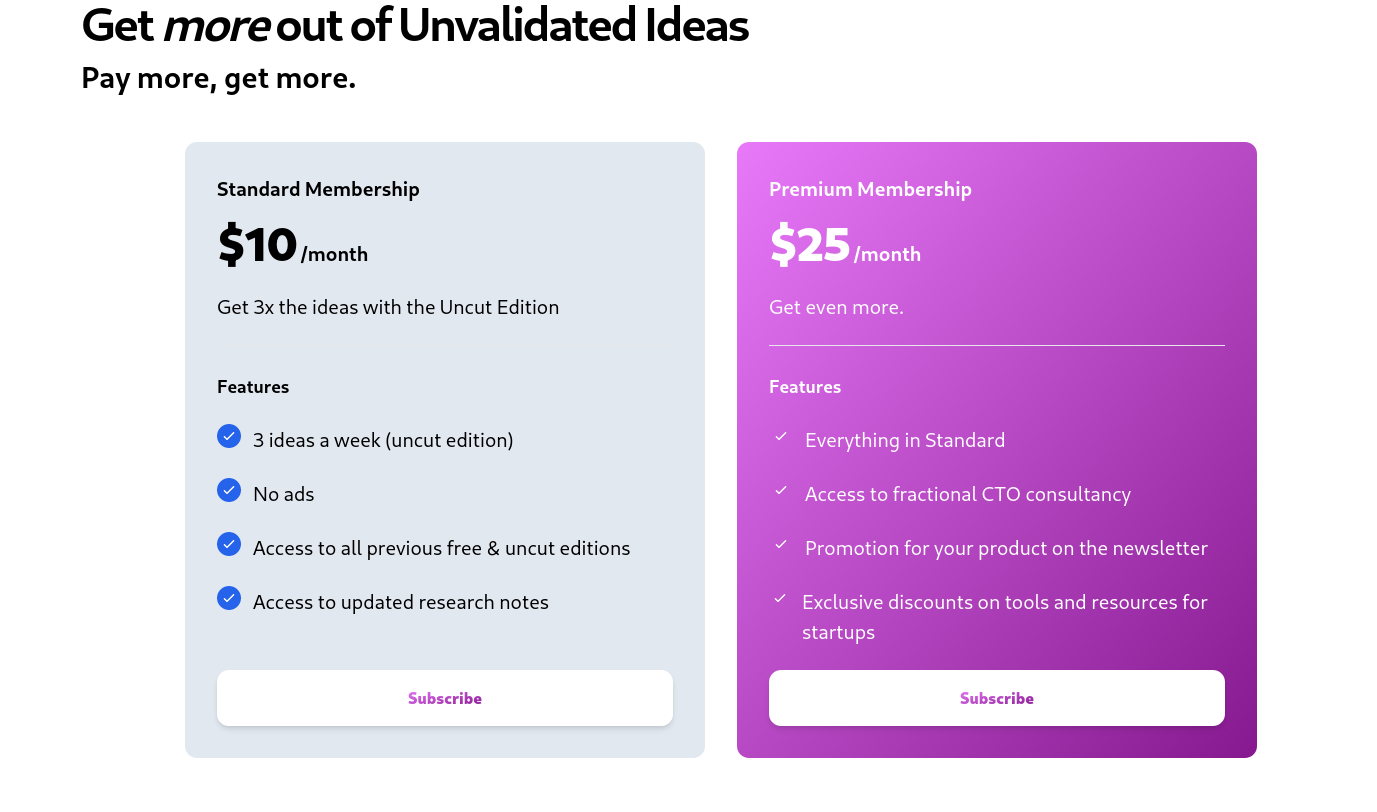This screenshot has width=1377, height=812.
Task: Click the "Get more out of Unvalidated Ideas" heading
Action: tap(415, 26)
